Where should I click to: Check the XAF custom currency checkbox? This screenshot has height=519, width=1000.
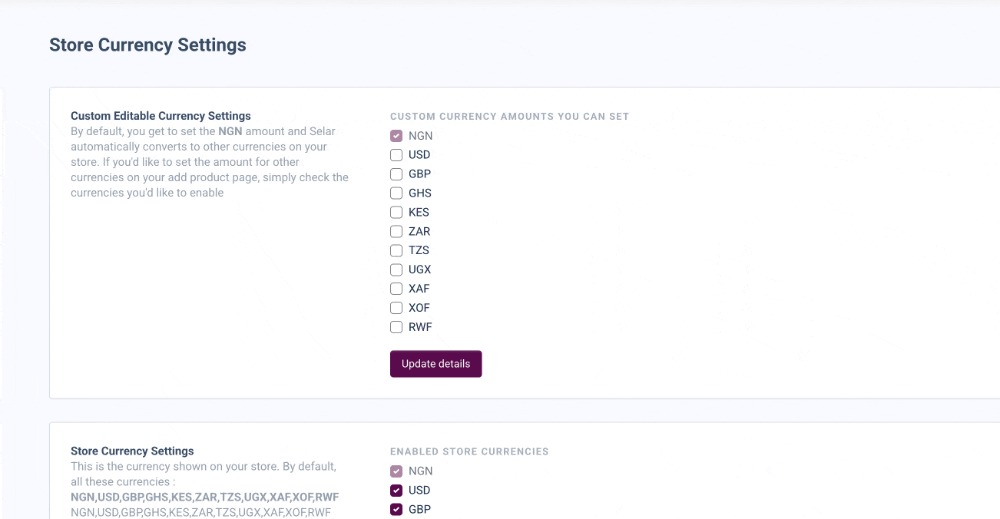coord(396,288)
